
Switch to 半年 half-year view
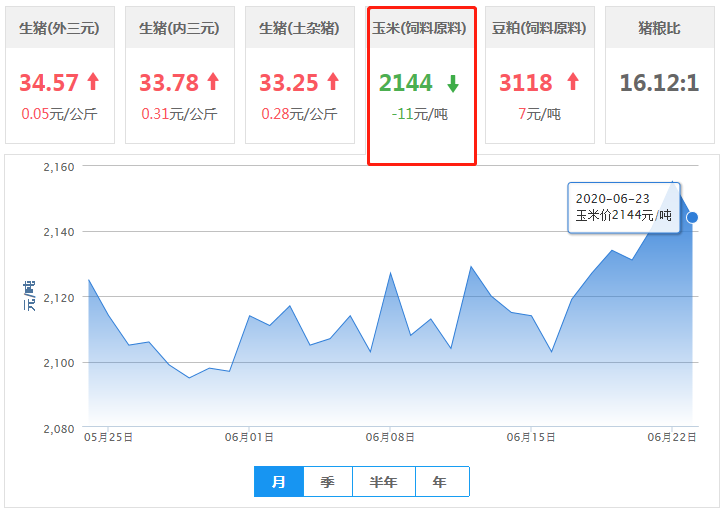pos(384,482)
